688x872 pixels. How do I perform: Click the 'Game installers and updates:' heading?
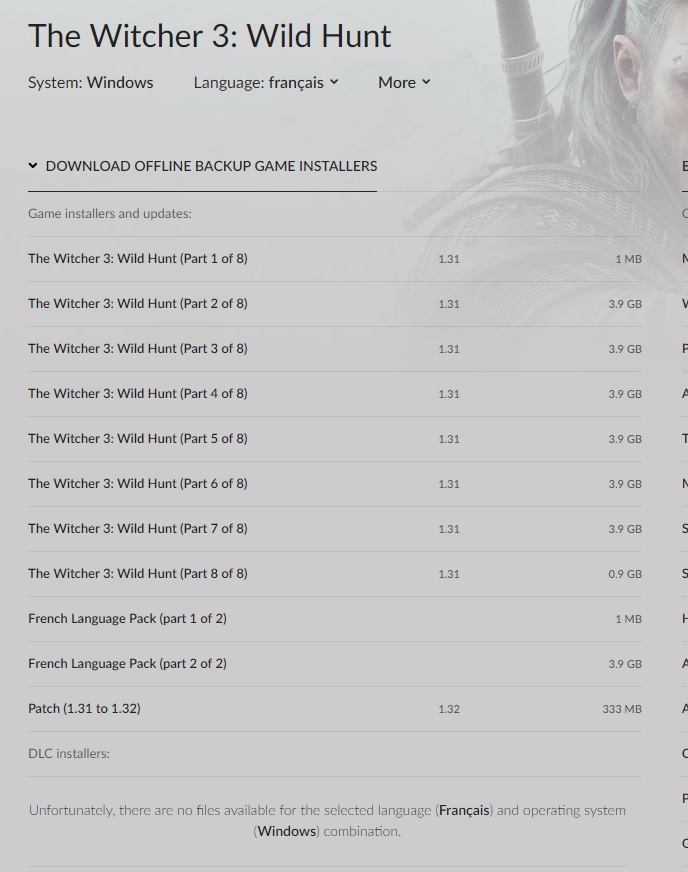[110, 214]
